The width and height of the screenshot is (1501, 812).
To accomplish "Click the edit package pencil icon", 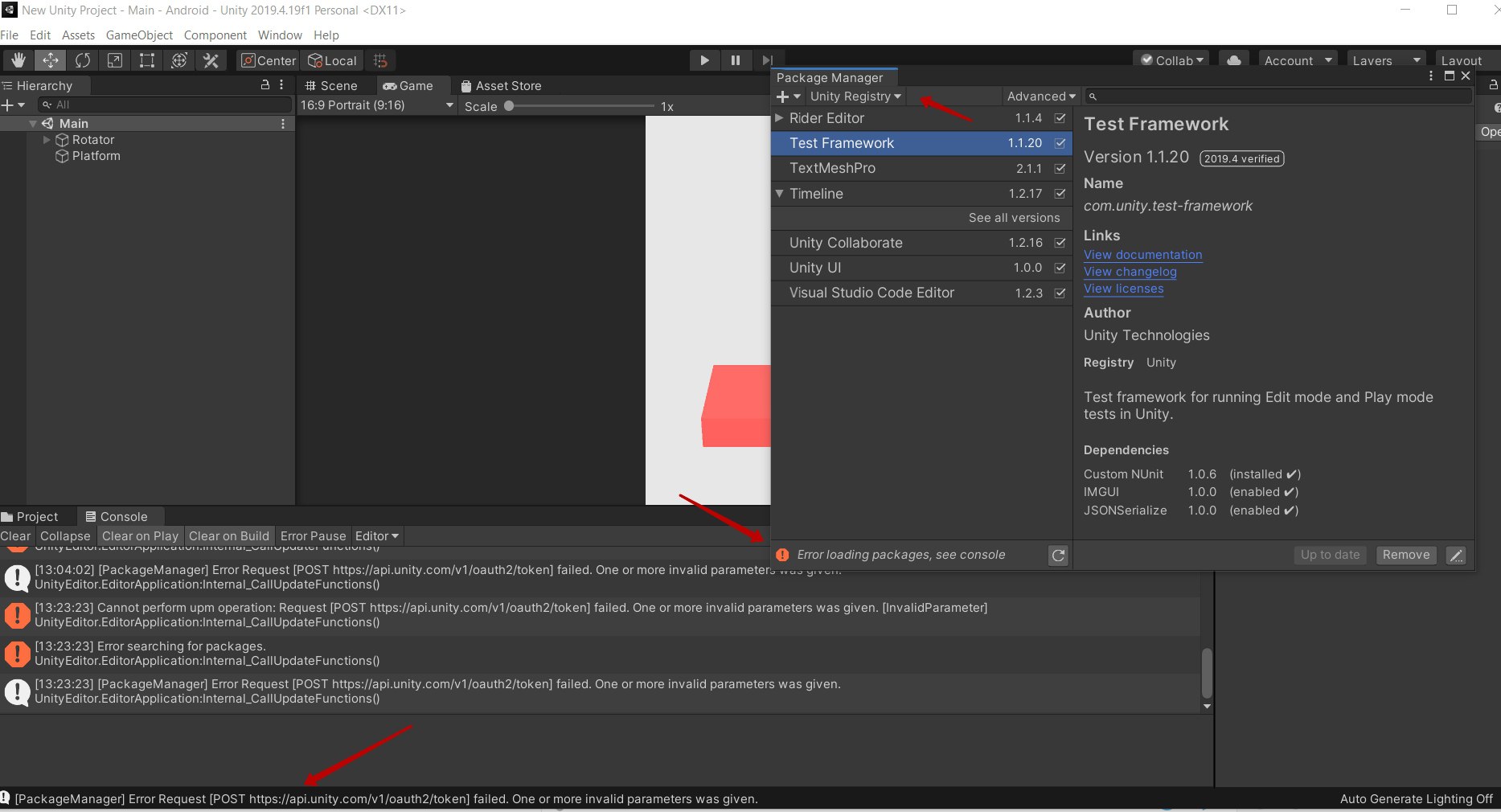I will coord(1456,555).
